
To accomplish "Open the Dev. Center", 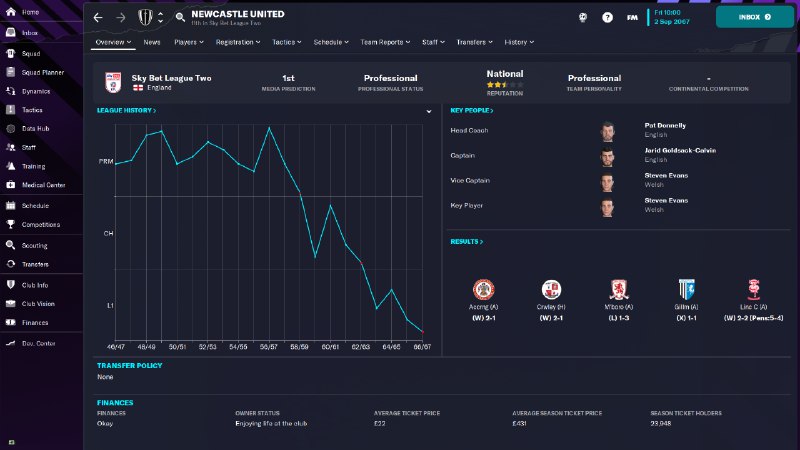I will [41, 343].
